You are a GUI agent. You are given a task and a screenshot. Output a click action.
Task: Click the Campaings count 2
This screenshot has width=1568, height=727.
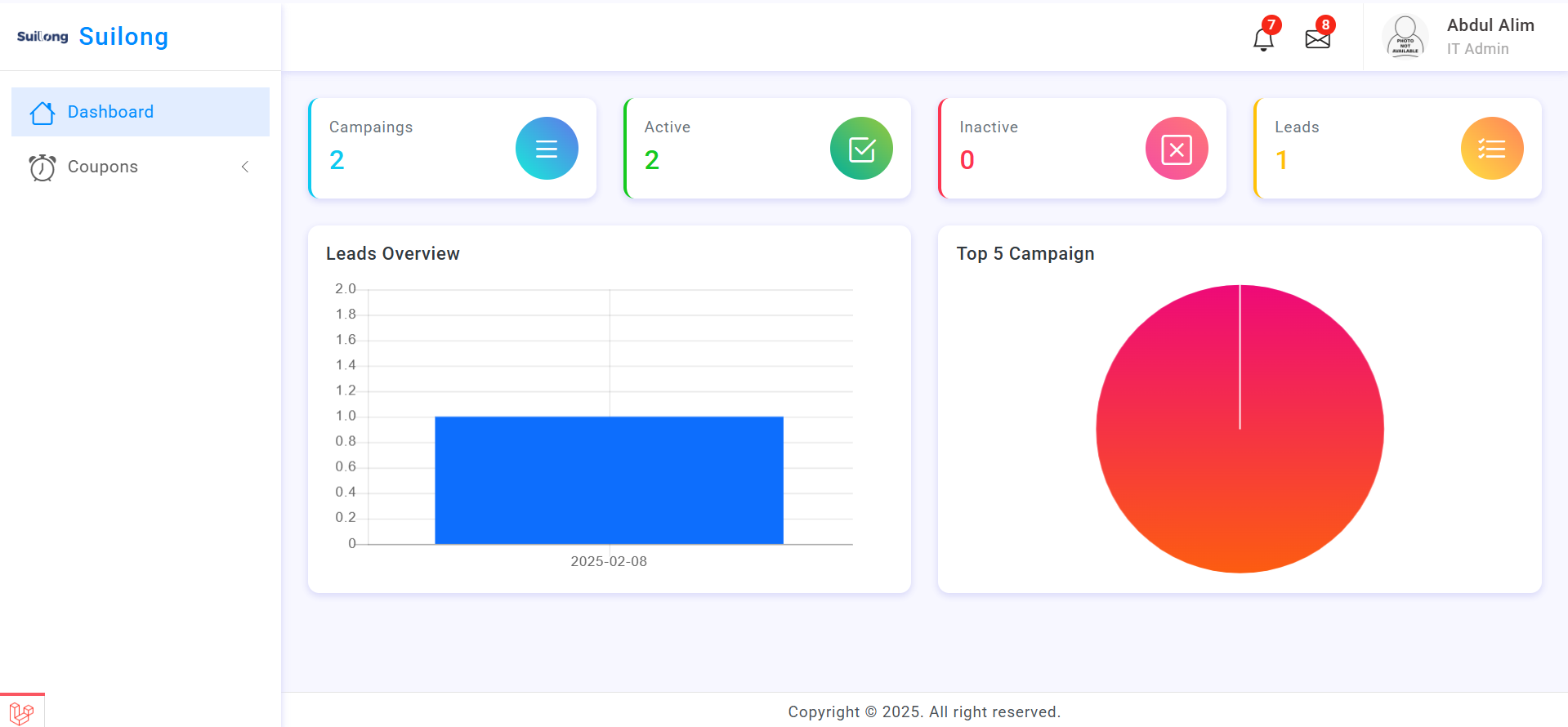coord(337,160)
